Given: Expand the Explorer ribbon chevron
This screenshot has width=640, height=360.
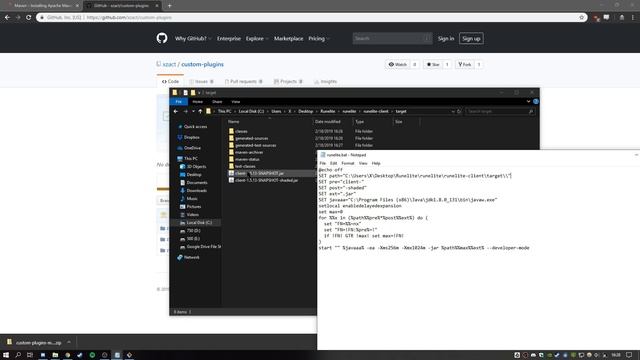Looking at the screenshot, I should [528, 102].
